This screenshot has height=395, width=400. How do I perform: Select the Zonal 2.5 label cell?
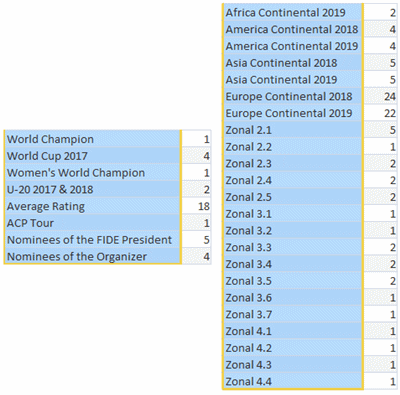(x=293, y=197)
